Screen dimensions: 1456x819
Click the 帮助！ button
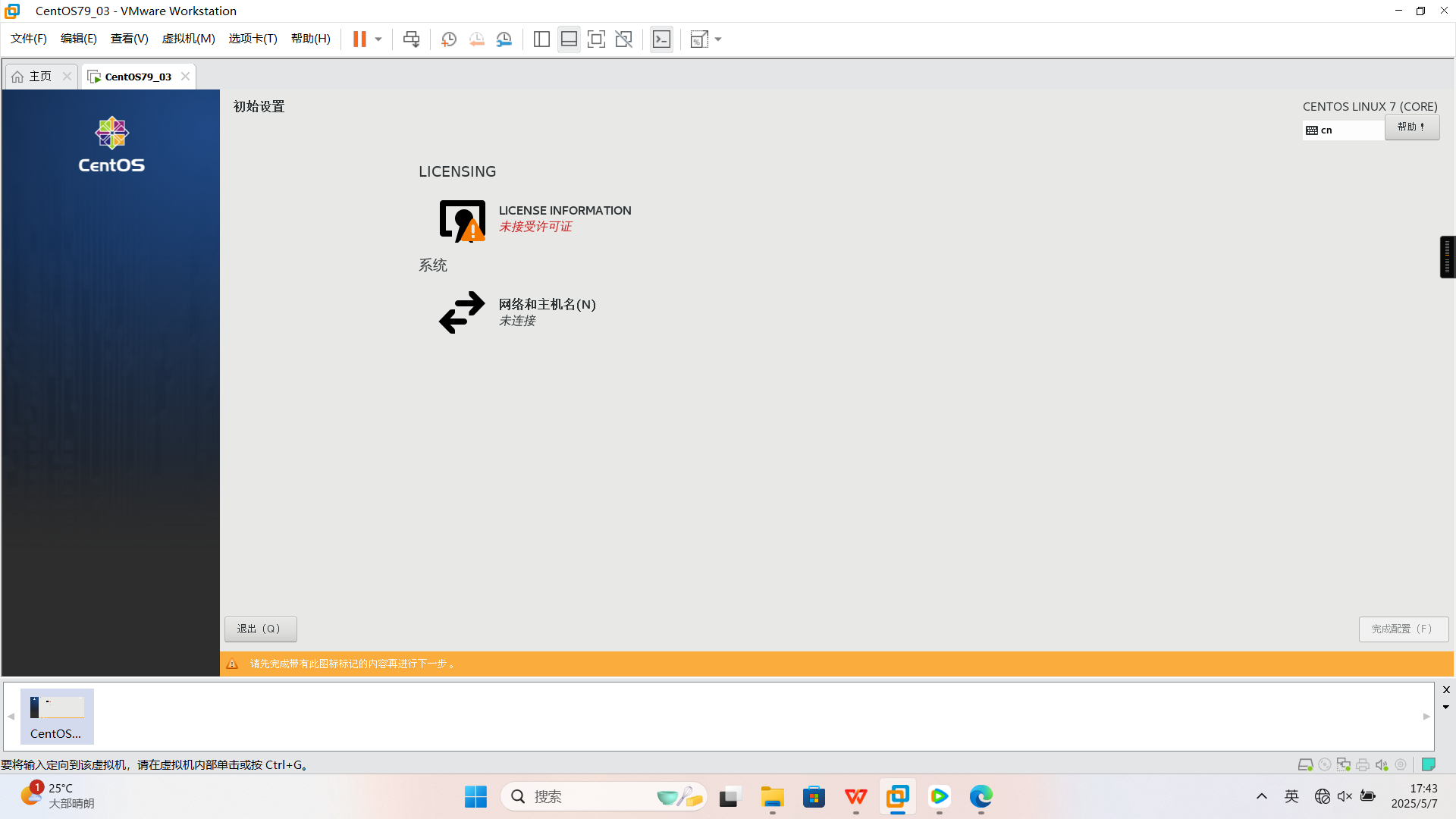point(1412,127)
